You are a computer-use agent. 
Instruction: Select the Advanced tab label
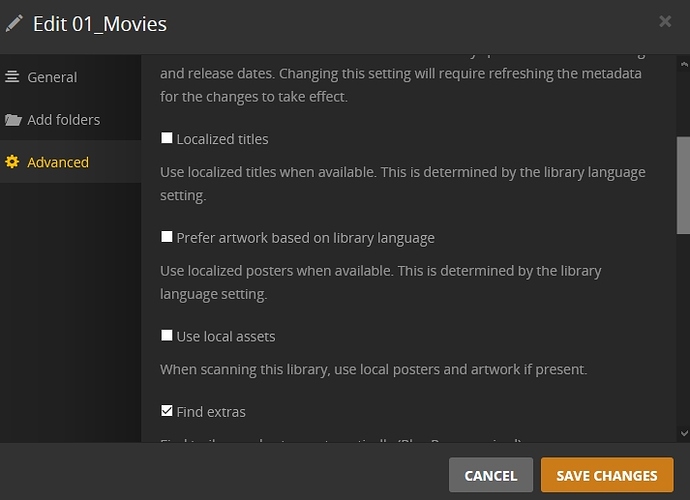tap(58, 162)
